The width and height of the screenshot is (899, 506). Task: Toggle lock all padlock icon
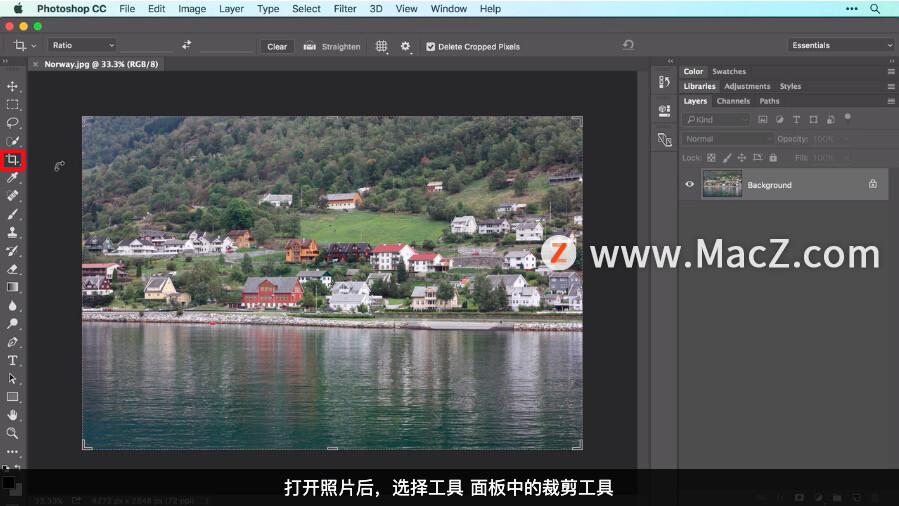click(773, 158)
